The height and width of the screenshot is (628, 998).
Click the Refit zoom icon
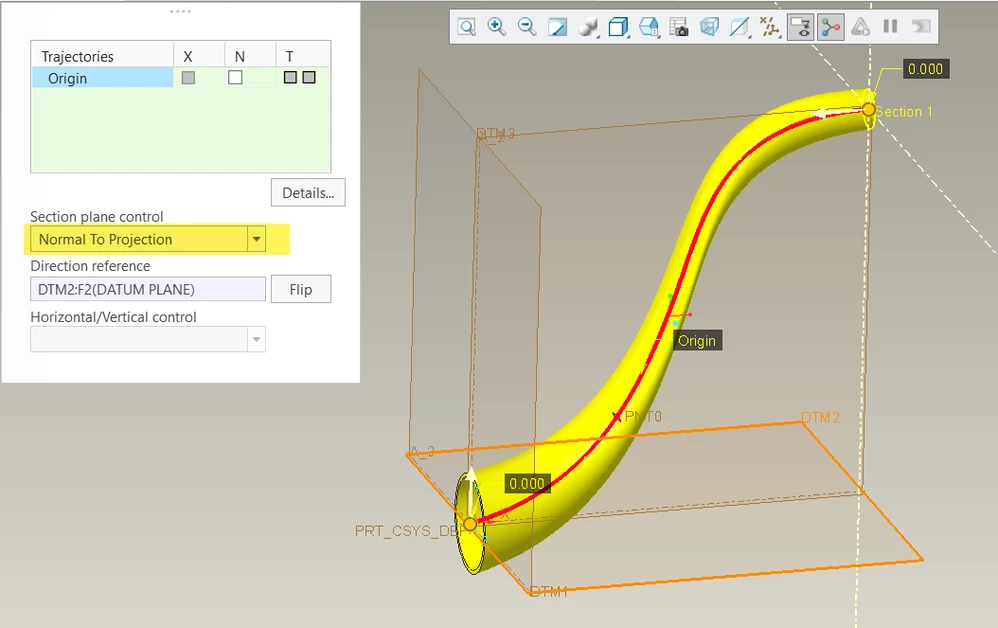click(x=467, y=27)
